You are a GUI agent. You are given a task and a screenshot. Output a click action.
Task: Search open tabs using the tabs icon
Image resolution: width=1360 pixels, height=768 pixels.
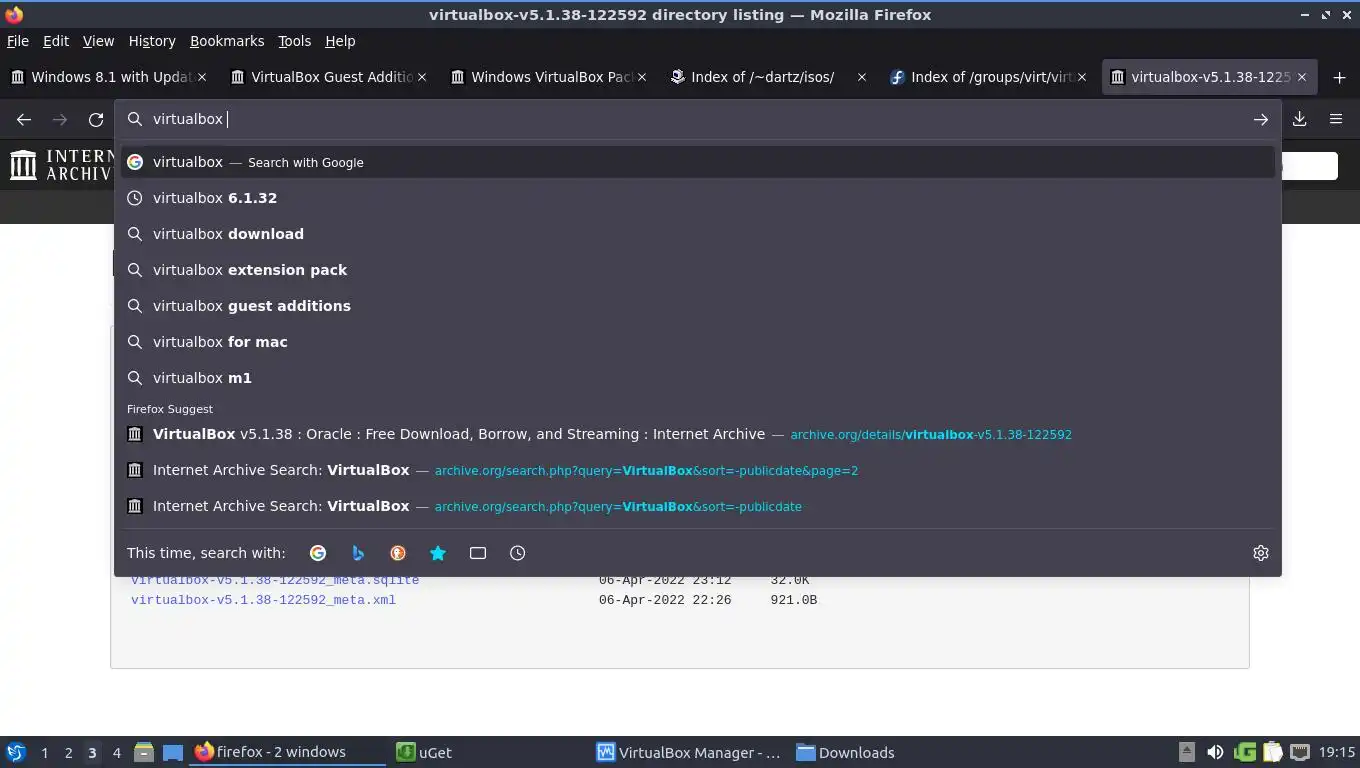pos(478,553)
